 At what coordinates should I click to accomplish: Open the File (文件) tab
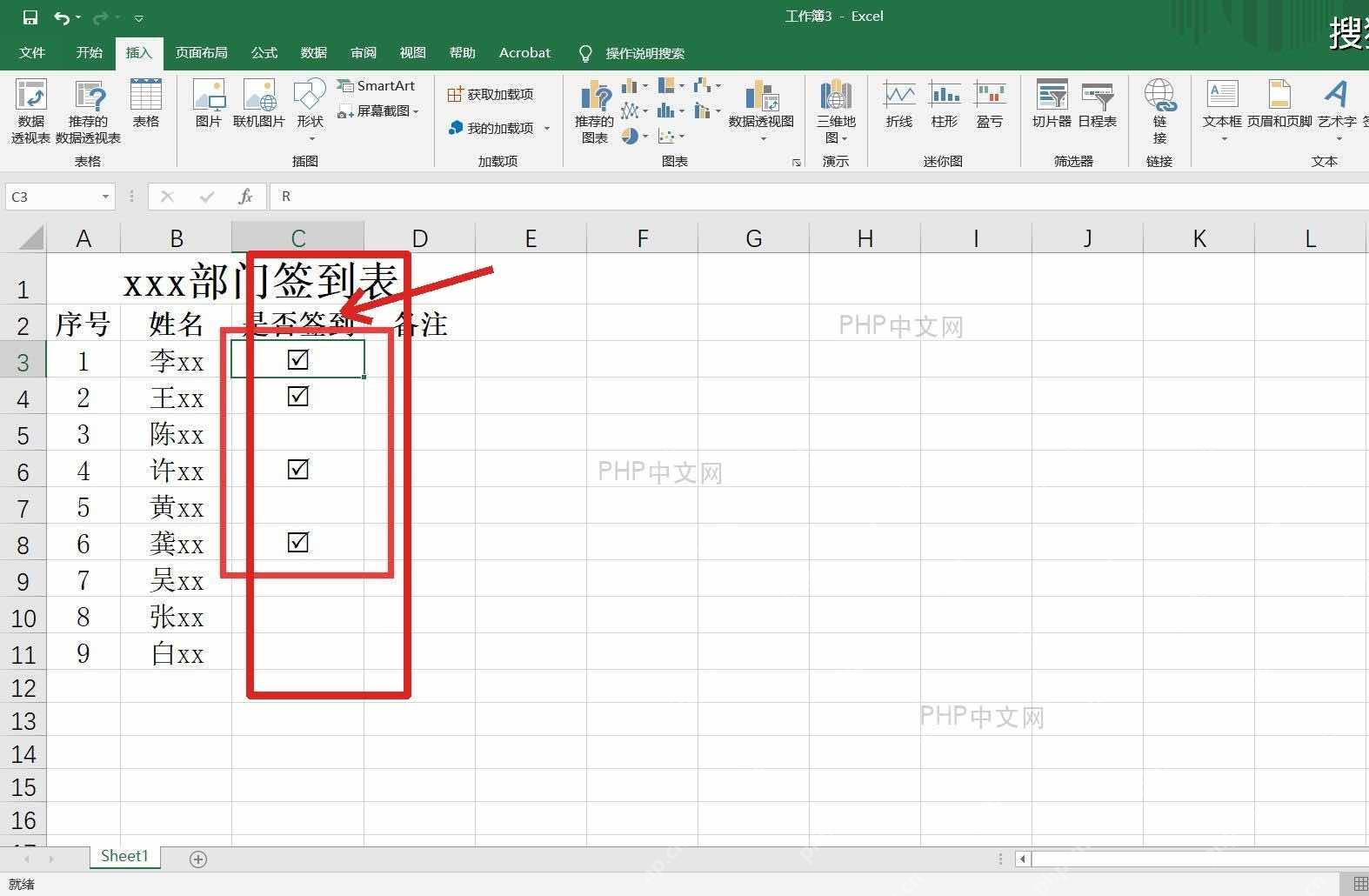coord(32,53)
